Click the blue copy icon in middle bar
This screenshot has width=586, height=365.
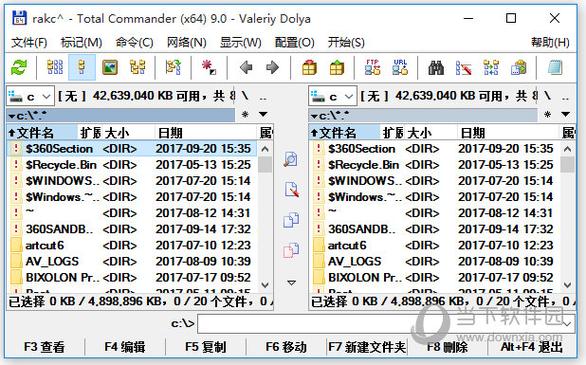coord(291,220)
